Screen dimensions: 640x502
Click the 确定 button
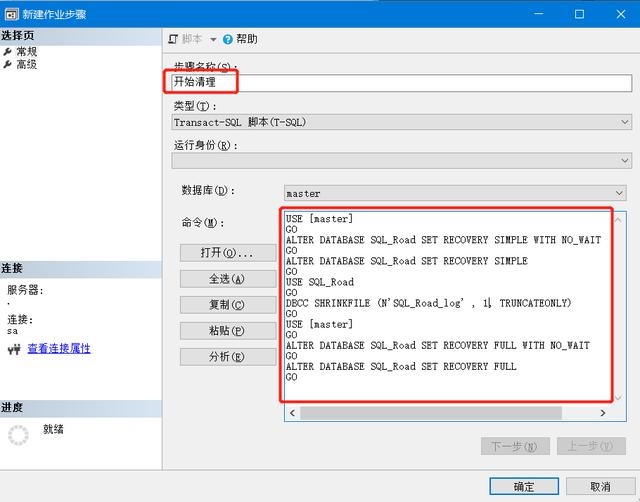(524, 486)
